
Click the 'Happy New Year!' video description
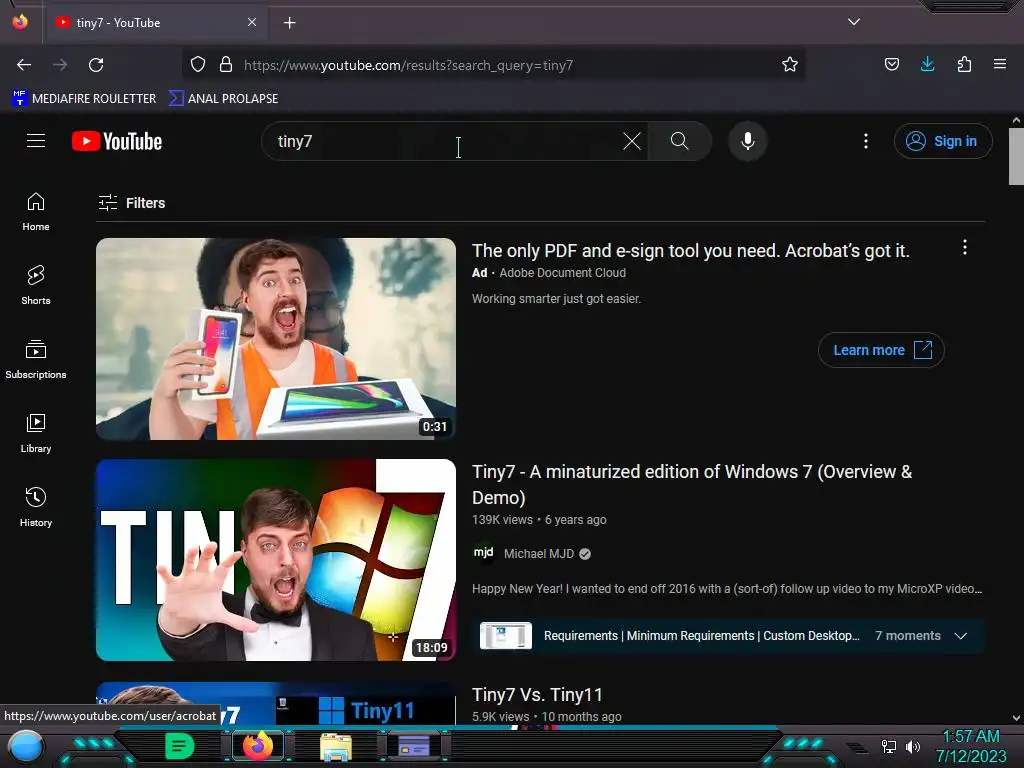click(x=727, y=588)
